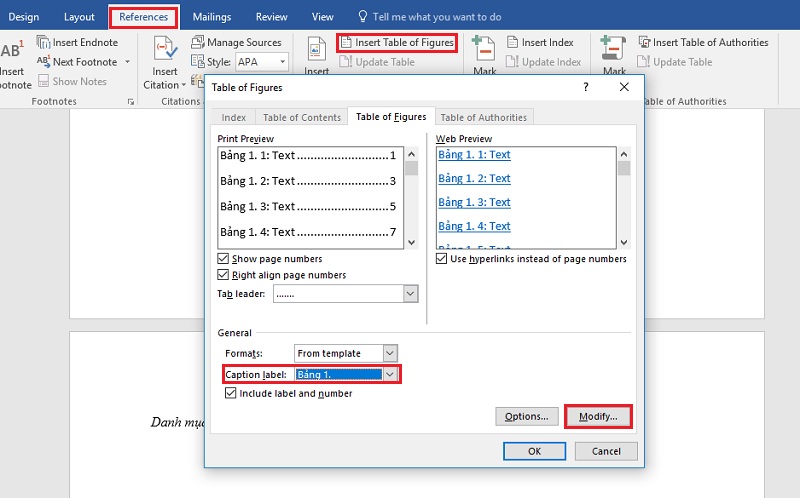Click the Modify... button
The image size is (800, 498).
(598, 416)
